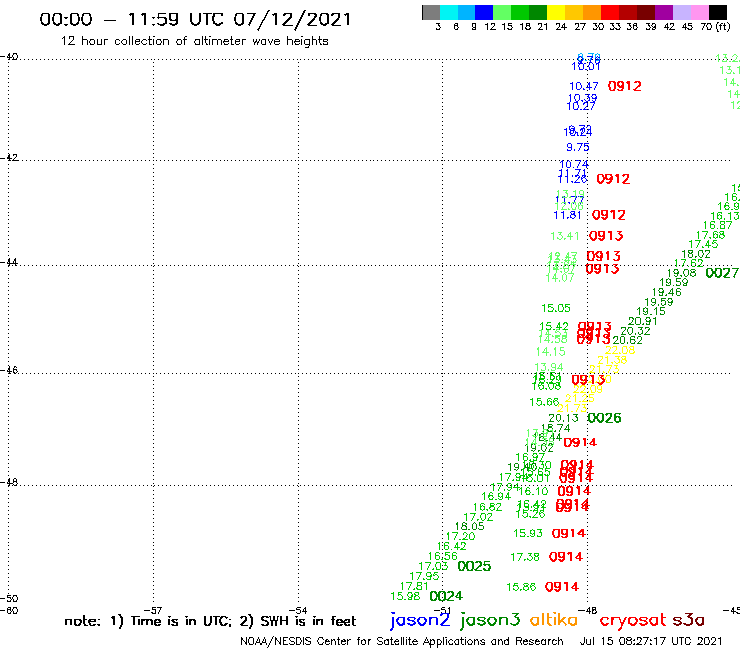The width and height of the screenshot is (740, 650).
Task: Click the gray 0-3 ft legend swatch
Action: [x=431, y=12]
